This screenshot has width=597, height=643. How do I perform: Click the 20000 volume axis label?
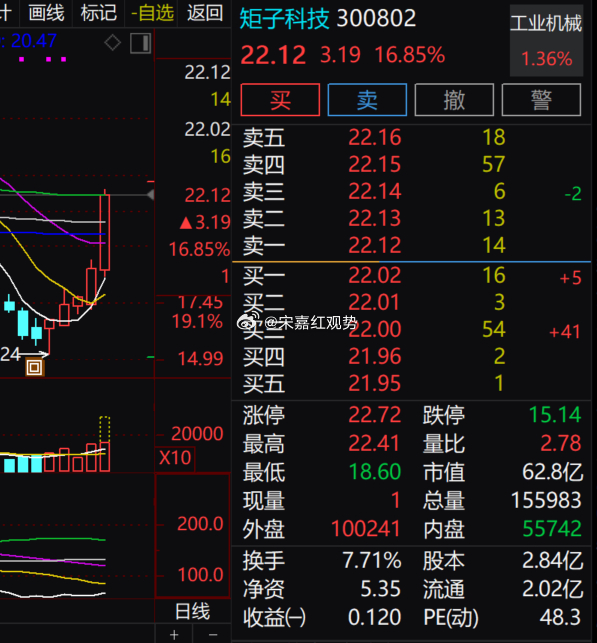pyautogui.click(x=197, y=434)
